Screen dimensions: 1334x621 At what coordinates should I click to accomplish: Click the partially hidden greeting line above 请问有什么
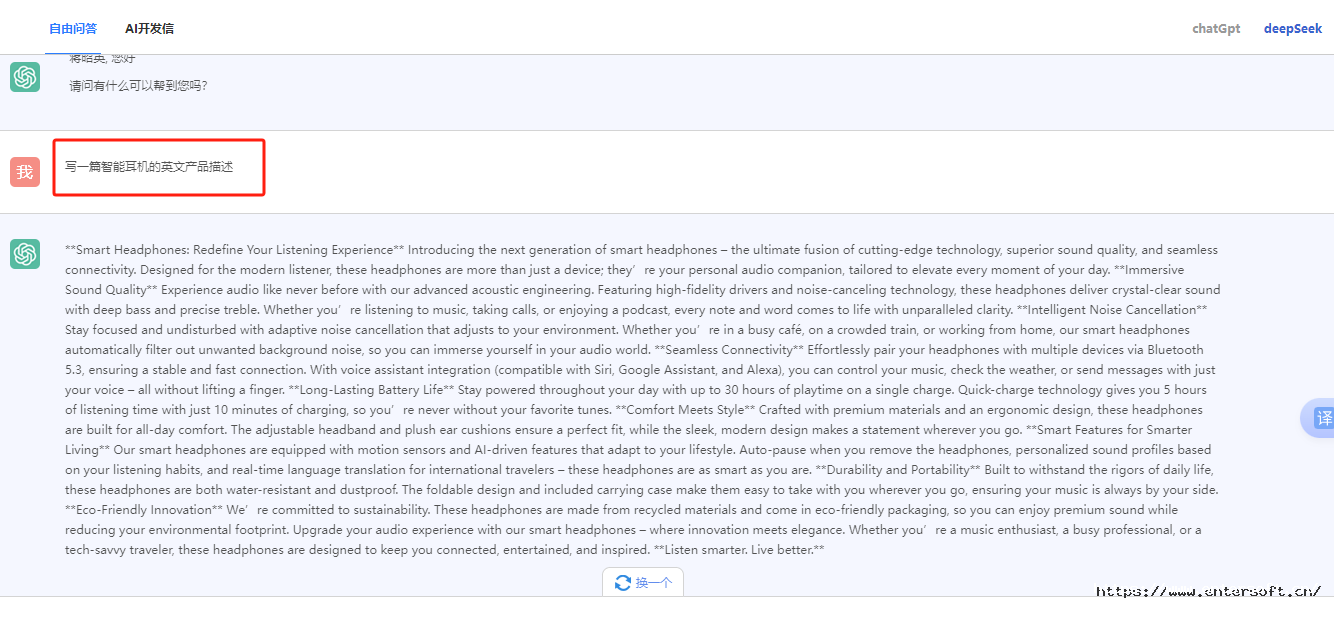[102, 59]
